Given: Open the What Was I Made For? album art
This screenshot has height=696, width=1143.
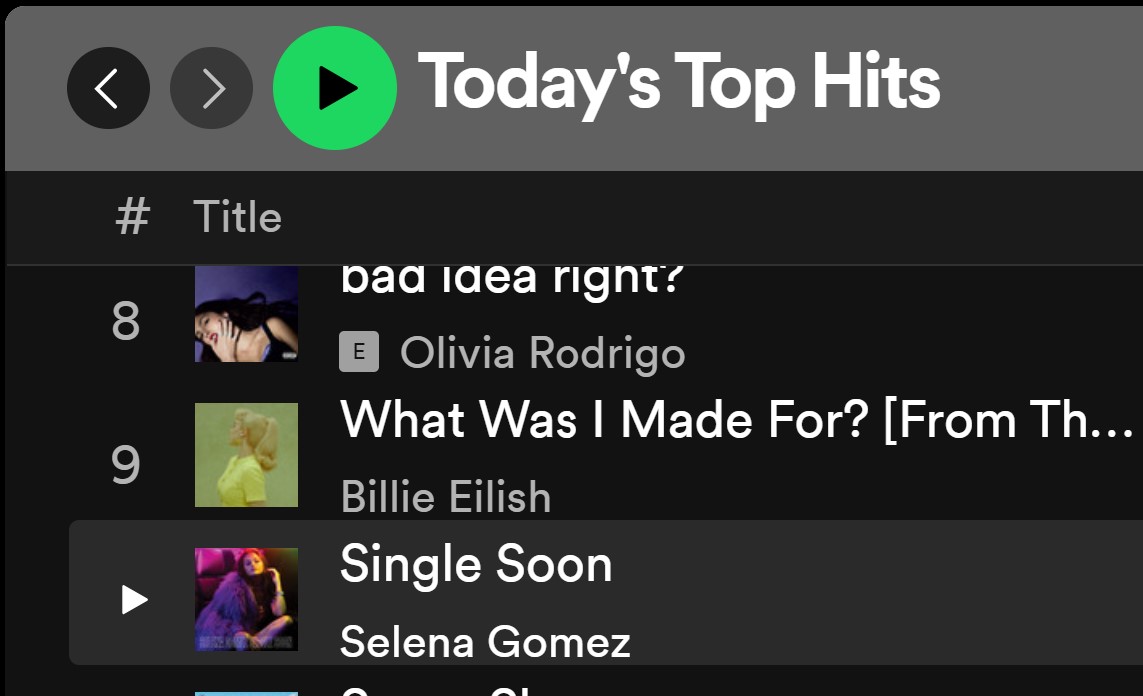Looking at the screenshot, I should pyautogui.click(x=246, y=455).
